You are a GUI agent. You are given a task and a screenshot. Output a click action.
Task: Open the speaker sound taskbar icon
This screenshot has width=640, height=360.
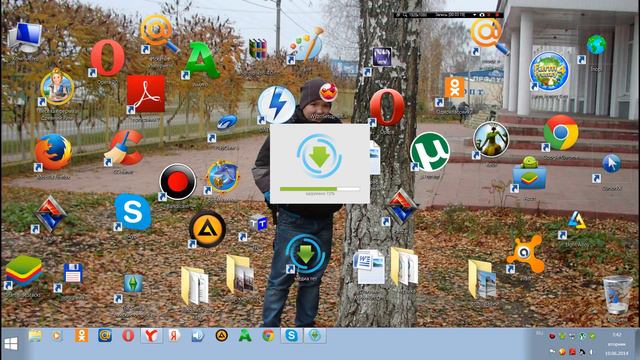(x=198, y=336)
